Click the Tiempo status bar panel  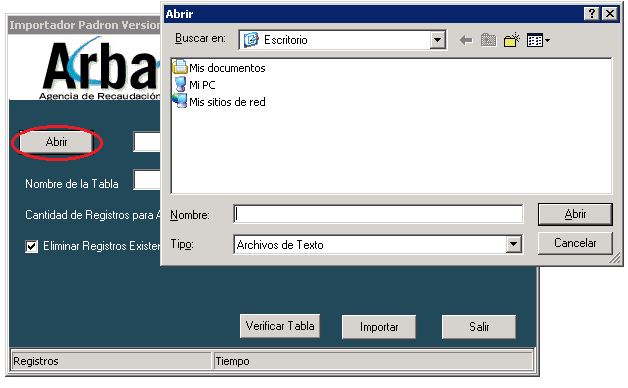pos(373,361)
